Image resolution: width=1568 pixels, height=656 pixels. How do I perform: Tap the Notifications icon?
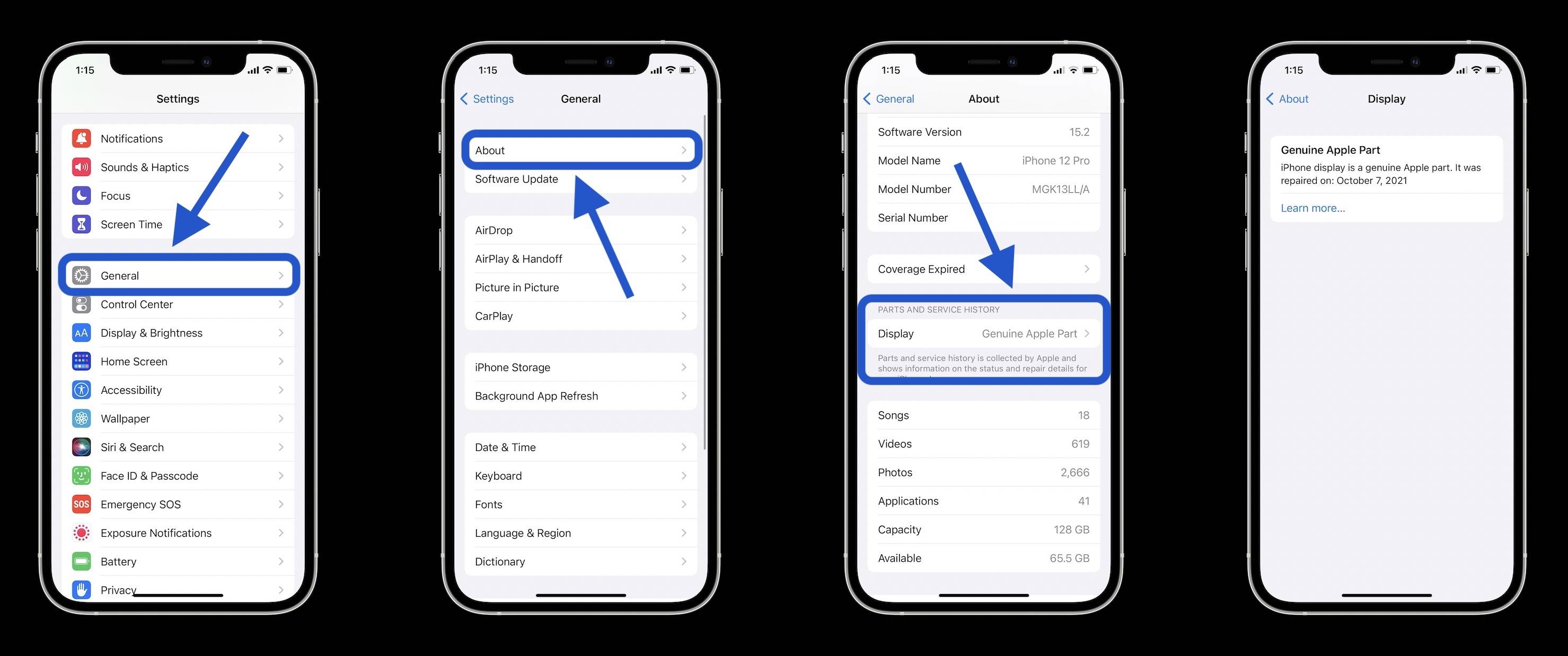[x=82, y=138]
